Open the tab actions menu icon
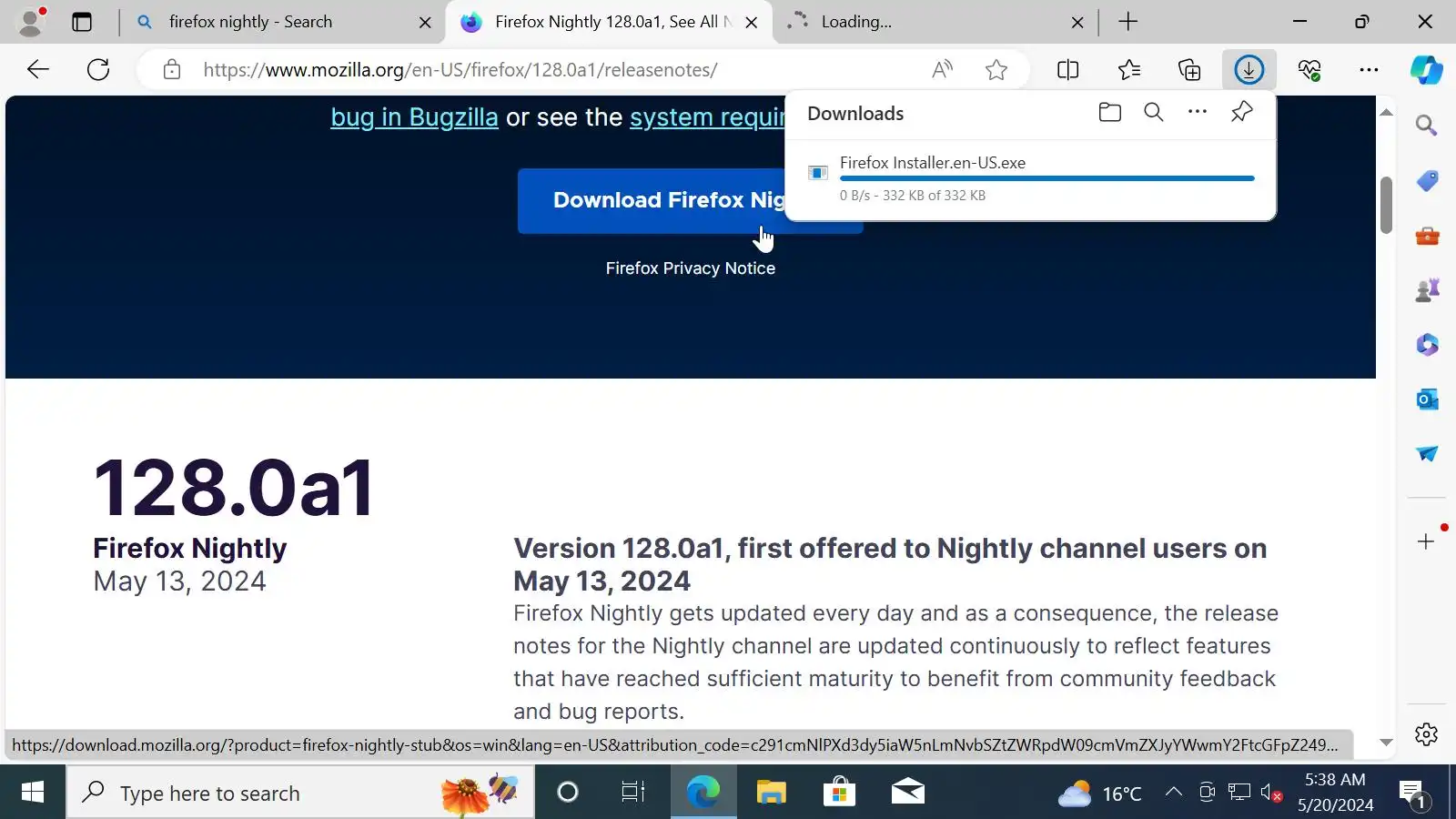 point(82,22)
